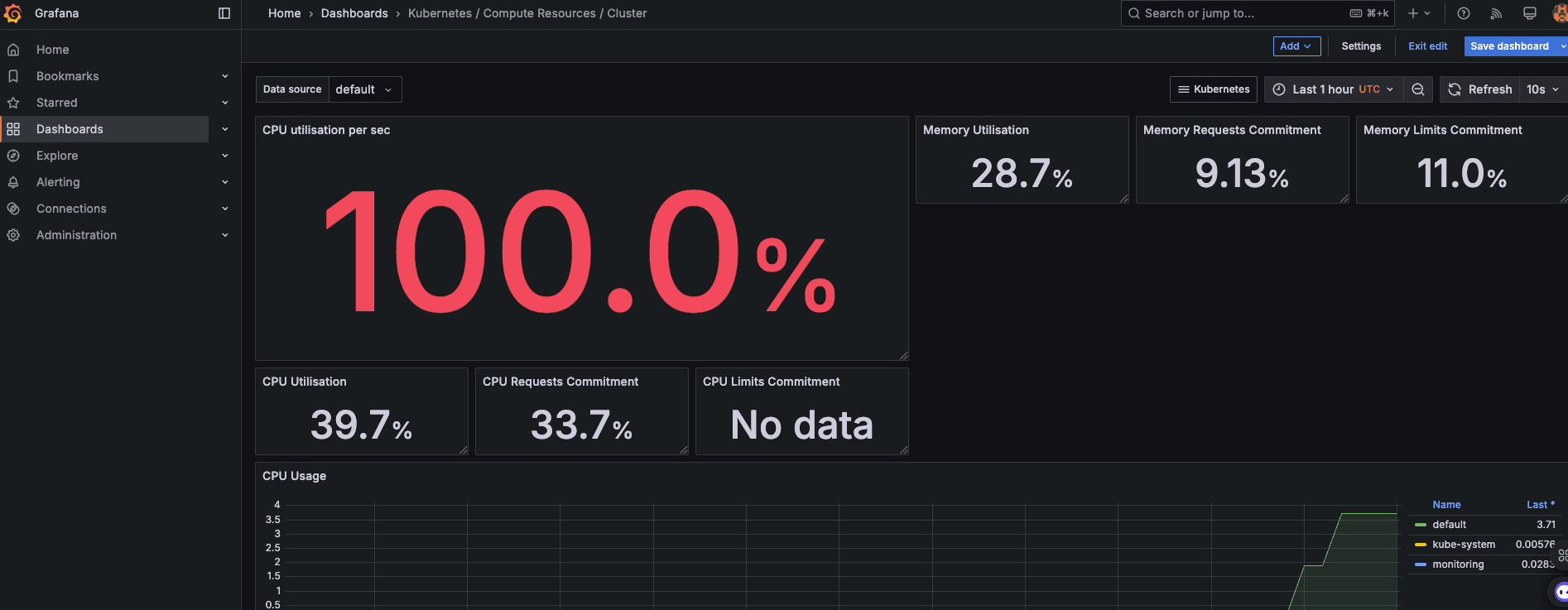Image resolution: width=1568 pixels, height=610 pixels.
Task: Click the Explore compass icon
Action: click(x=13, y=156)
